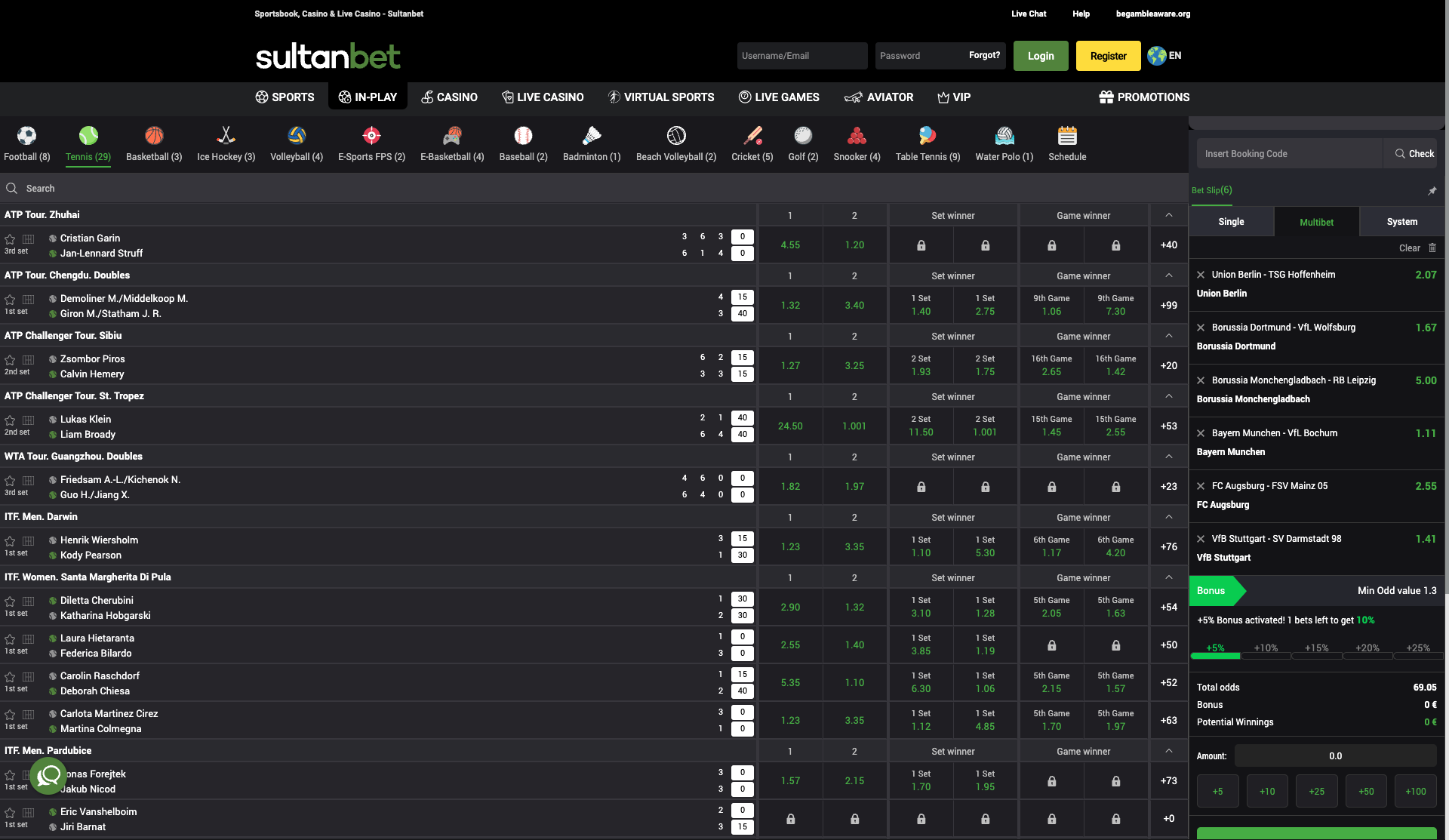Image resolution: width=1449 pixels, height=840 pixels.
Task: Click the Register button
Action: tap(1108, 55)
